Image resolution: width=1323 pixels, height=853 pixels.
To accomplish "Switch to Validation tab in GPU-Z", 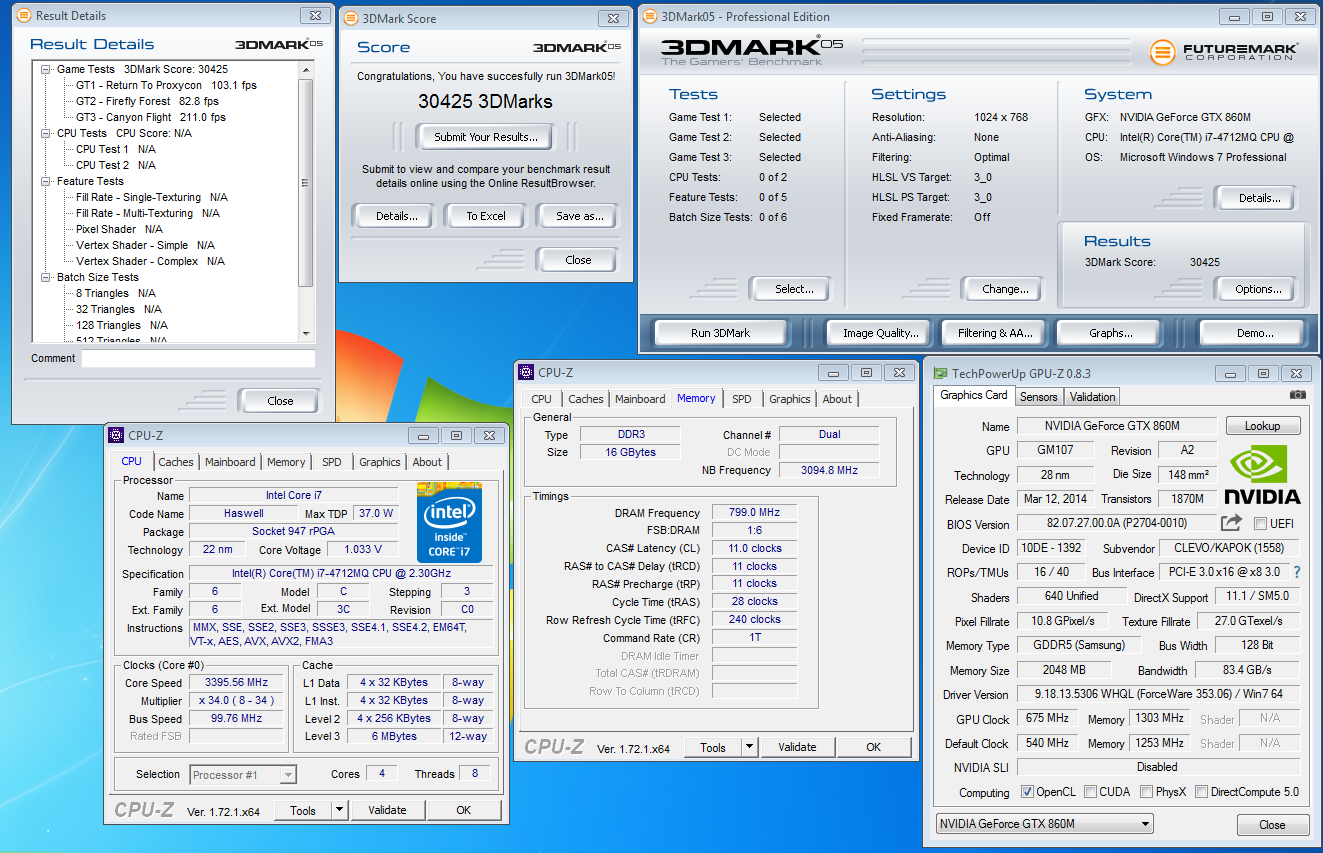I will point(1092,397).
